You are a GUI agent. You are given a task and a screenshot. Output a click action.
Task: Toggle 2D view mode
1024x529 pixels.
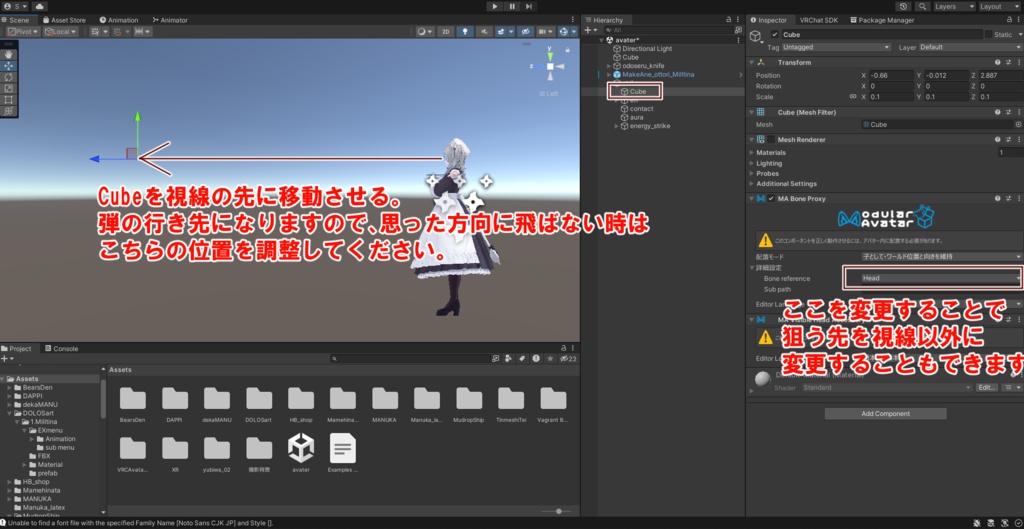click(445, 31)
